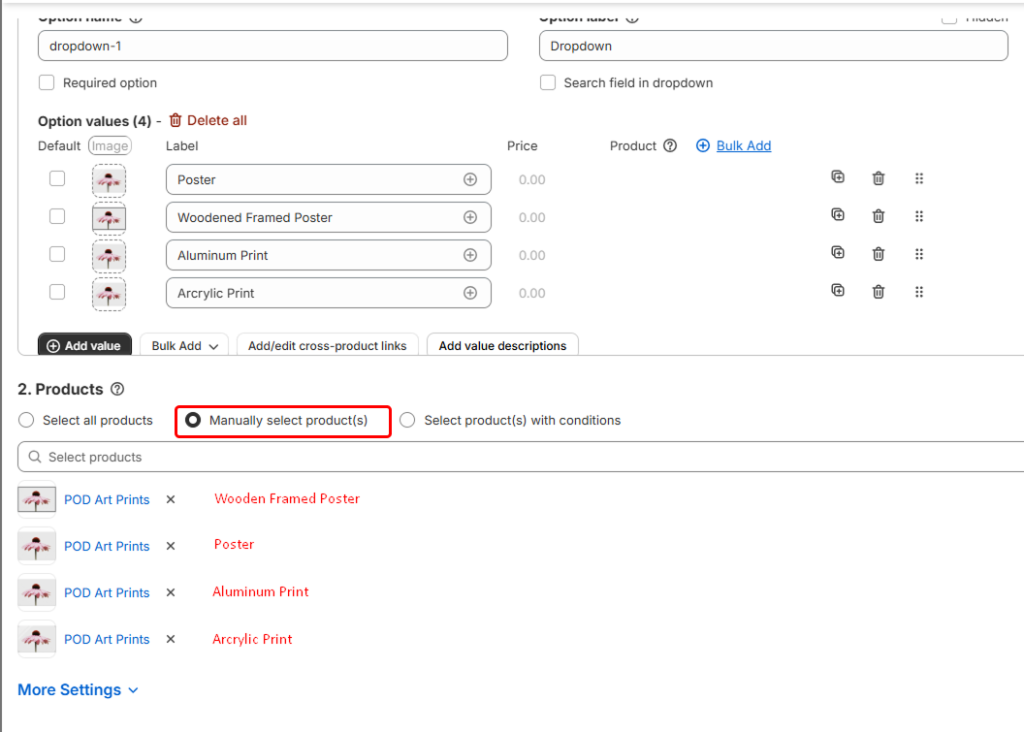Click drag handle for Aluminum Print row
Screen dimensions: 1024x732
(919, 254)
